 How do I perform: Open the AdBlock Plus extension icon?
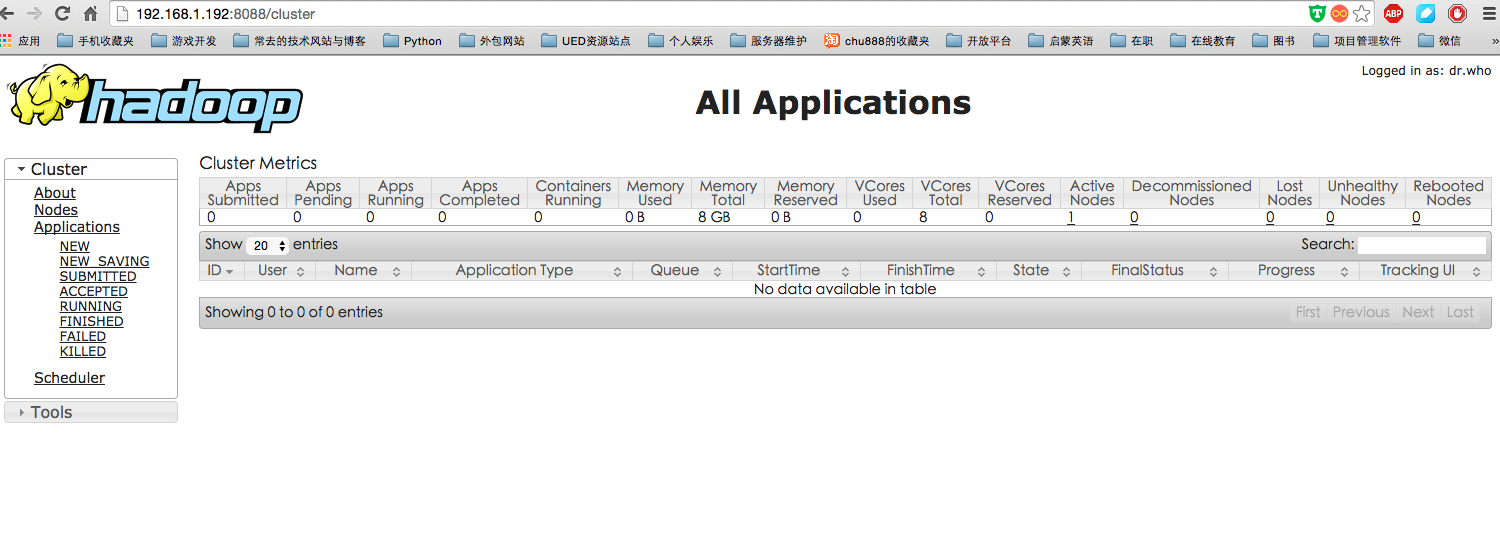click(x=1393, y=14)
